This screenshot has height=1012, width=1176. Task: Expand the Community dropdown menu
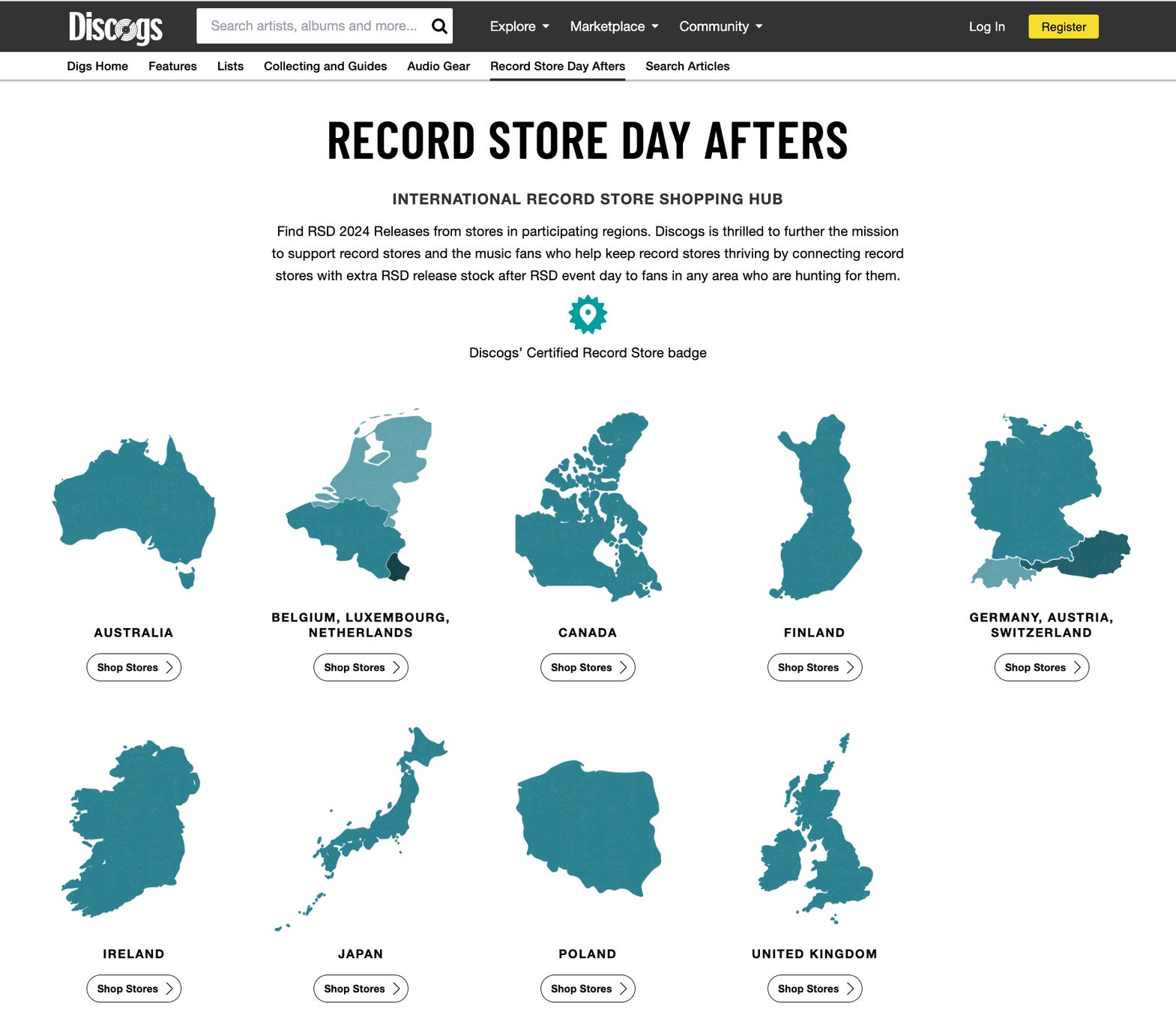721,26
